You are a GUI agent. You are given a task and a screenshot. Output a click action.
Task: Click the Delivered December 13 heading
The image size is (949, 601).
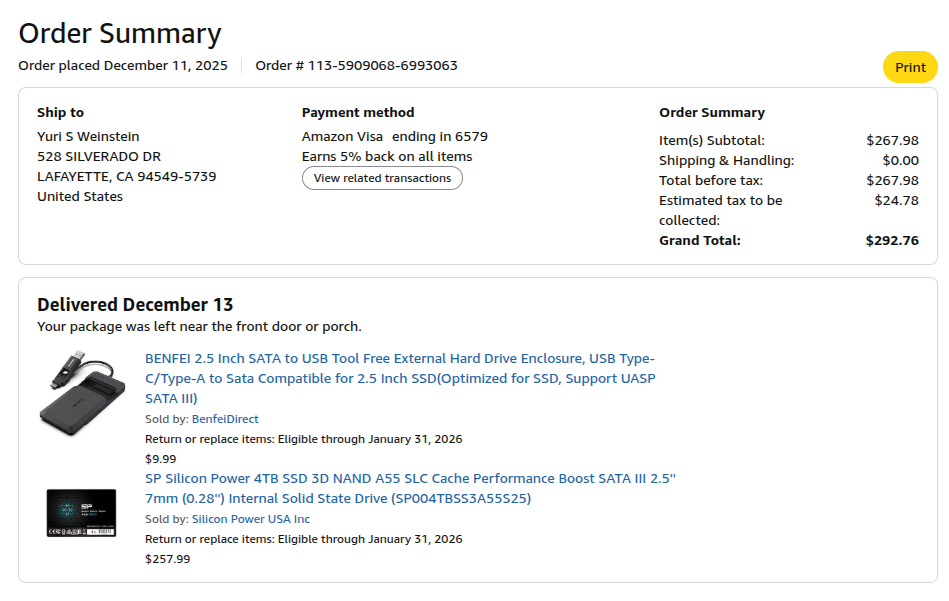tap(135, 305)
